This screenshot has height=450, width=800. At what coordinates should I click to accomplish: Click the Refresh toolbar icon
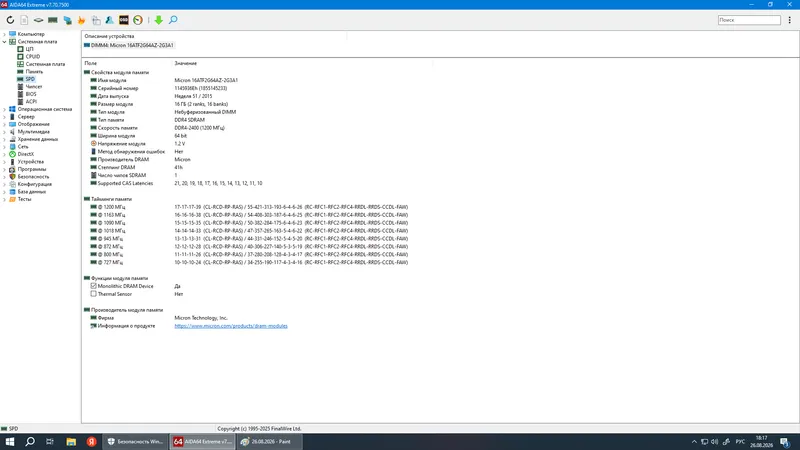[x=10, y=20]
